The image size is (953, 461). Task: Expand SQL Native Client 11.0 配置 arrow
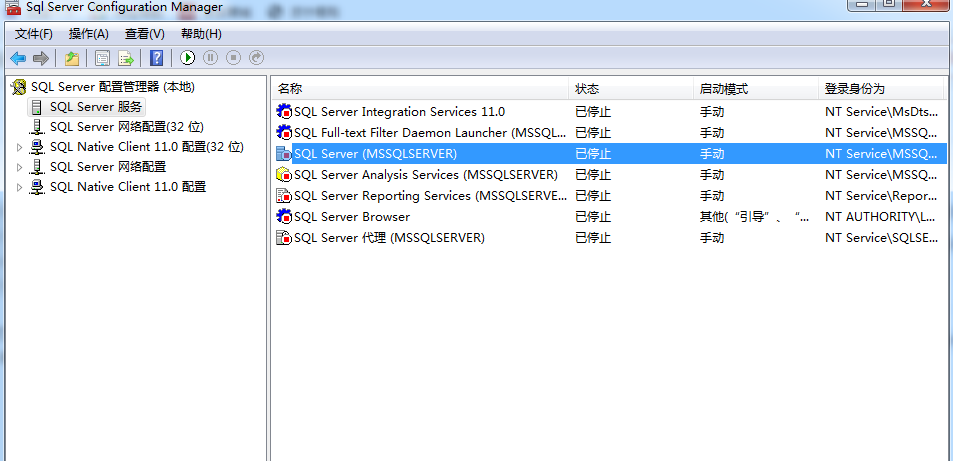coord(19,187)
